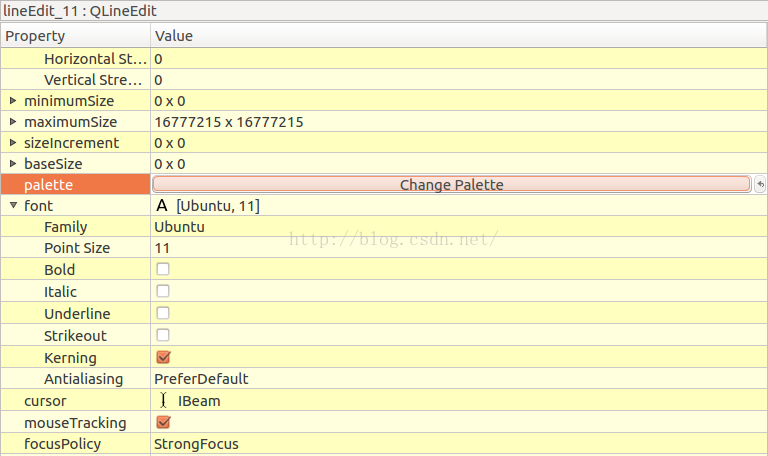The image size is (768, 456).
Task: Expand the minimumSize property
Action: [13, 100]
